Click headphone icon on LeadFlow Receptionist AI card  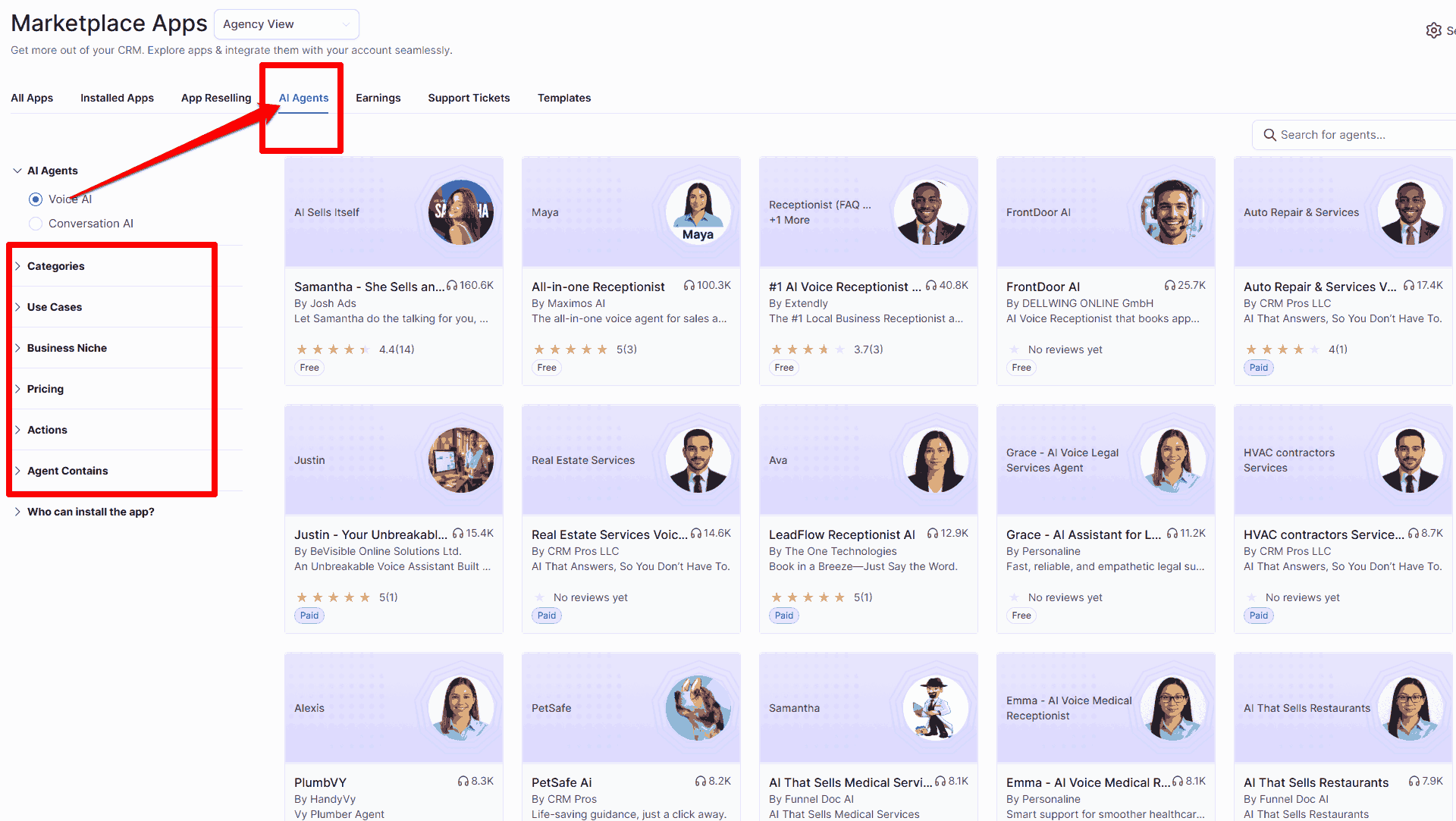tap(933, 534)
